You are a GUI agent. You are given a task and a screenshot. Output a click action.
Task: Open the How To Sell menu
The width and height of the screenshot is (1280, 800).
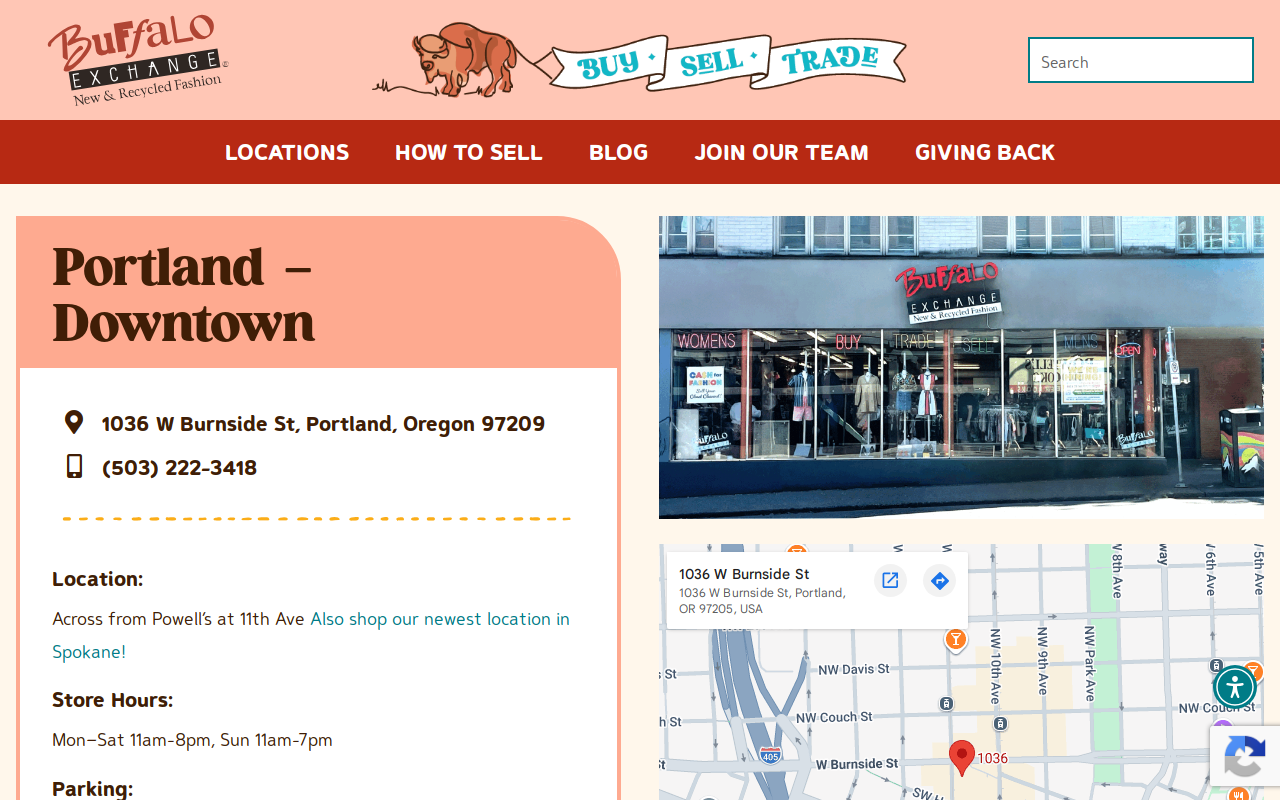coord(468,152)
